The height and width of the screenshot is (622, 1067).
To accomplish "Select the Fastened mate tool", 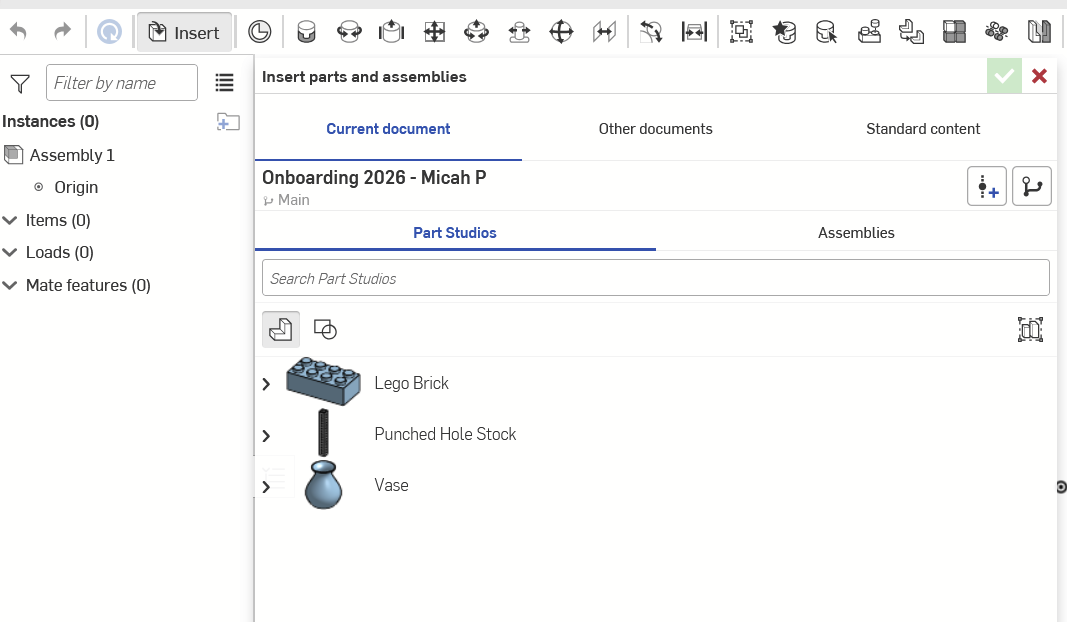I will coord(306,31).
